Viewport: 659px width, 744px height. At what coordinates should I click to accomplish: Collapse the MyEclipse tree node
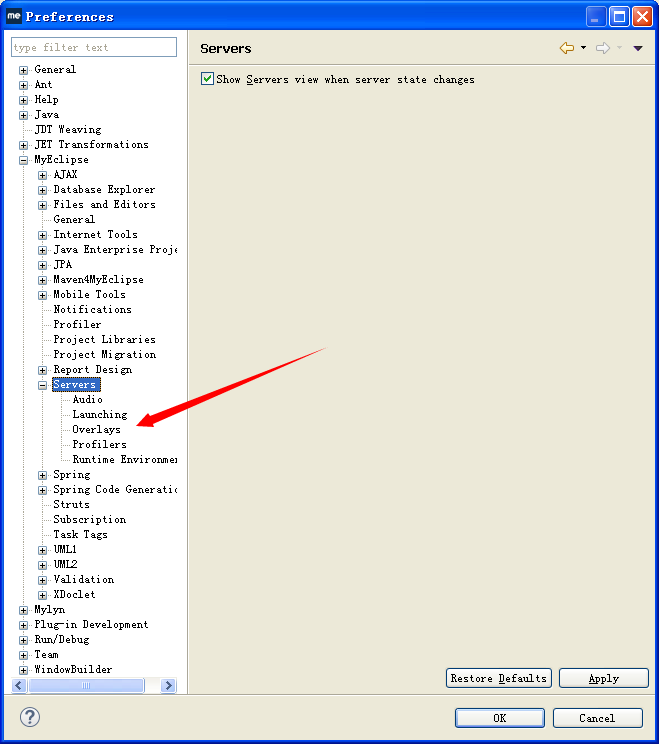[x=23, y=160]
